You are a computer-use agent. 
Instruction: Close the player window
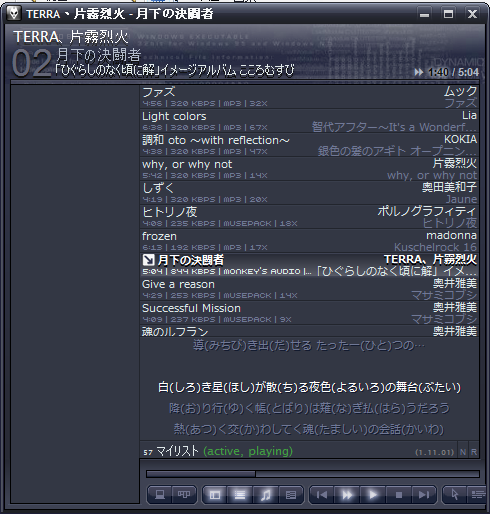(x=472, y=14)
